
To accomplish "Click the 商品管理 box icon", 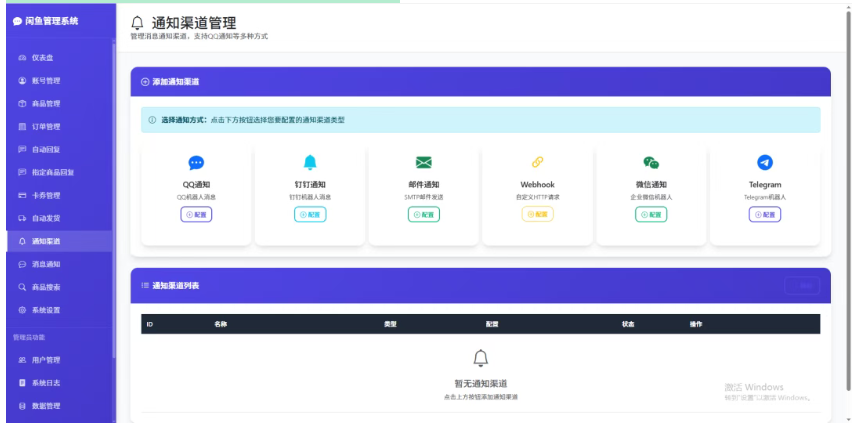I will (22, 103).
